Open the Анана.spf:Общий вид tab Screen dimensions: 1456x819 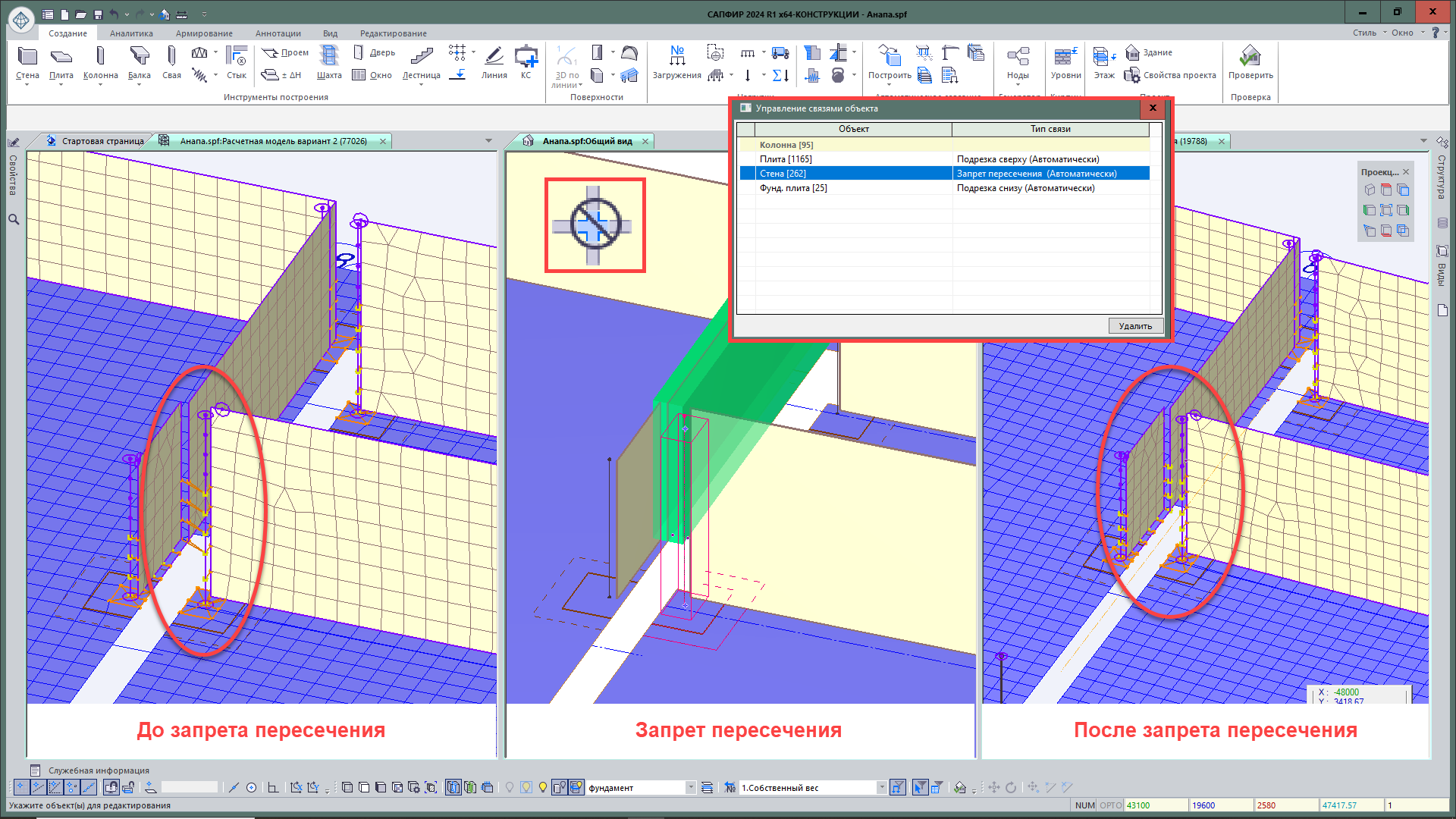click(587, 141)
